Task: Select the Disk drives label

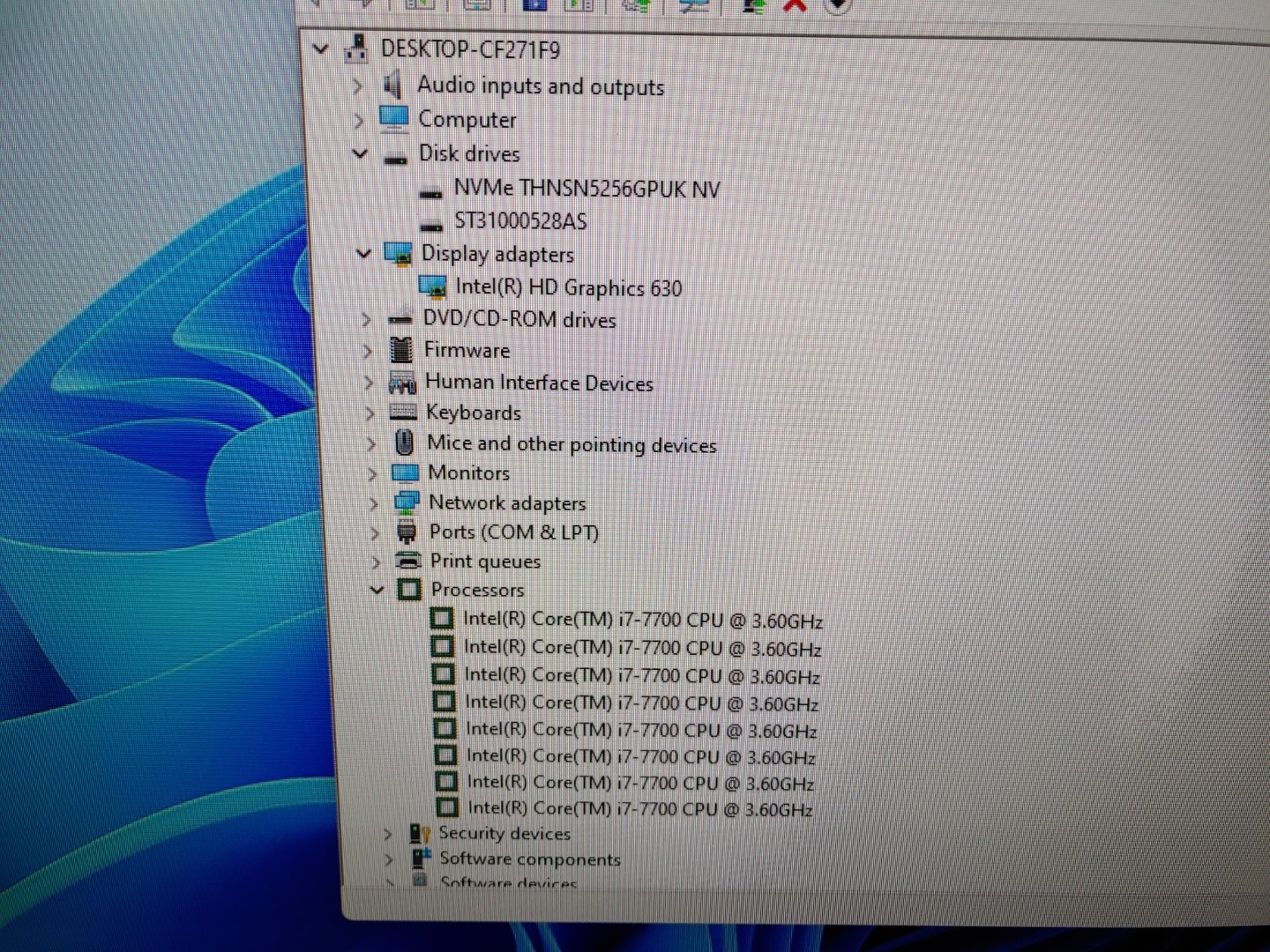Action: tap(469, 153)
